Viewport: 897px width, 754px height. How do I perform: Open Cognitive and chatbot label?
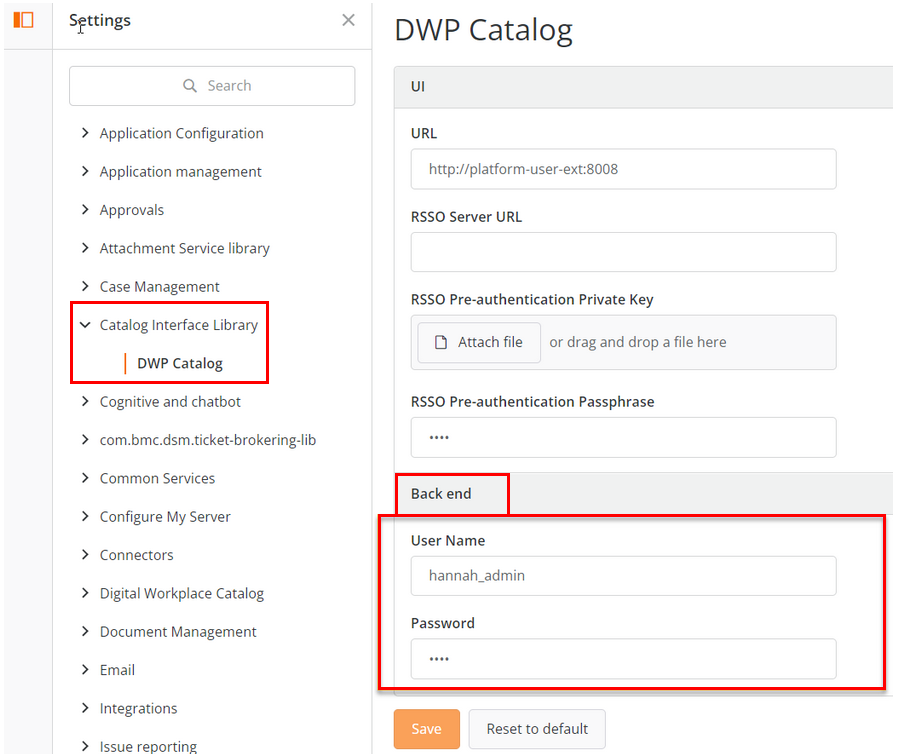pyautogui.click(x=170, y=402)
